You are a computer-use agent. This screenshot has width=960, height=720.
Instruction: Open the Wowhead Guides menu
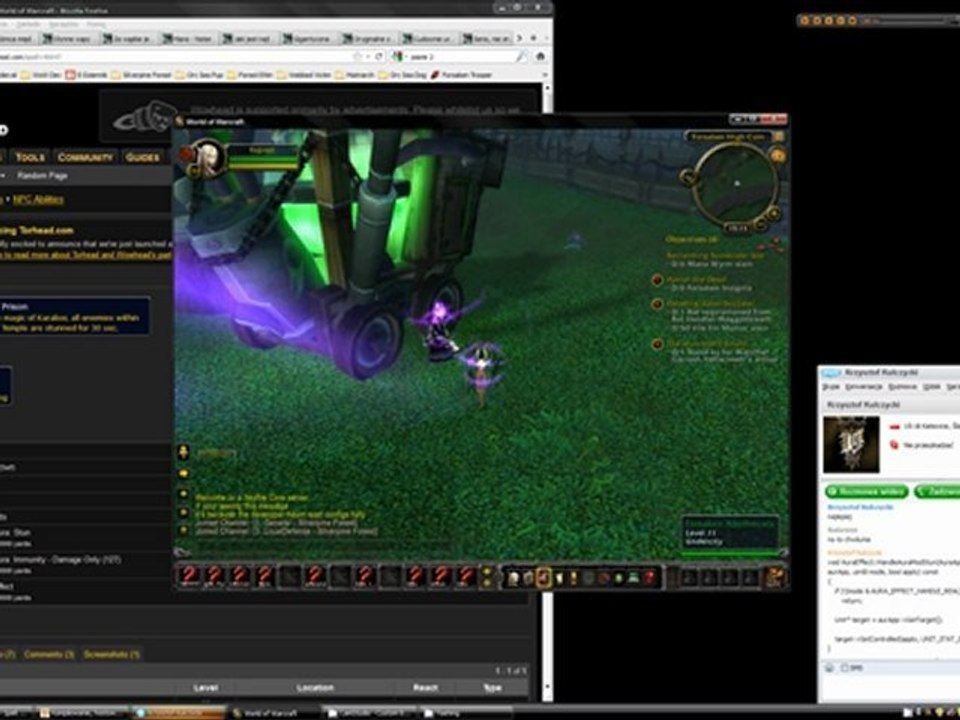coord(142,157)
